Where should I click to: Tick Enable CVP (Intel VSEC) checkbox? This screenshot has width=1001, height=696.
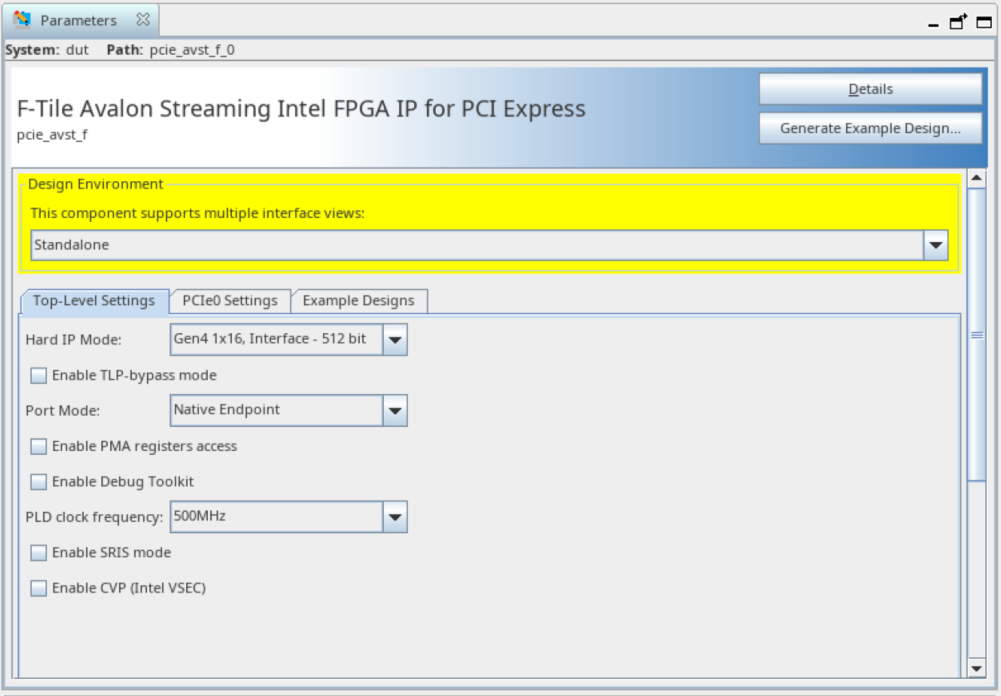click(x=39, y=589)
